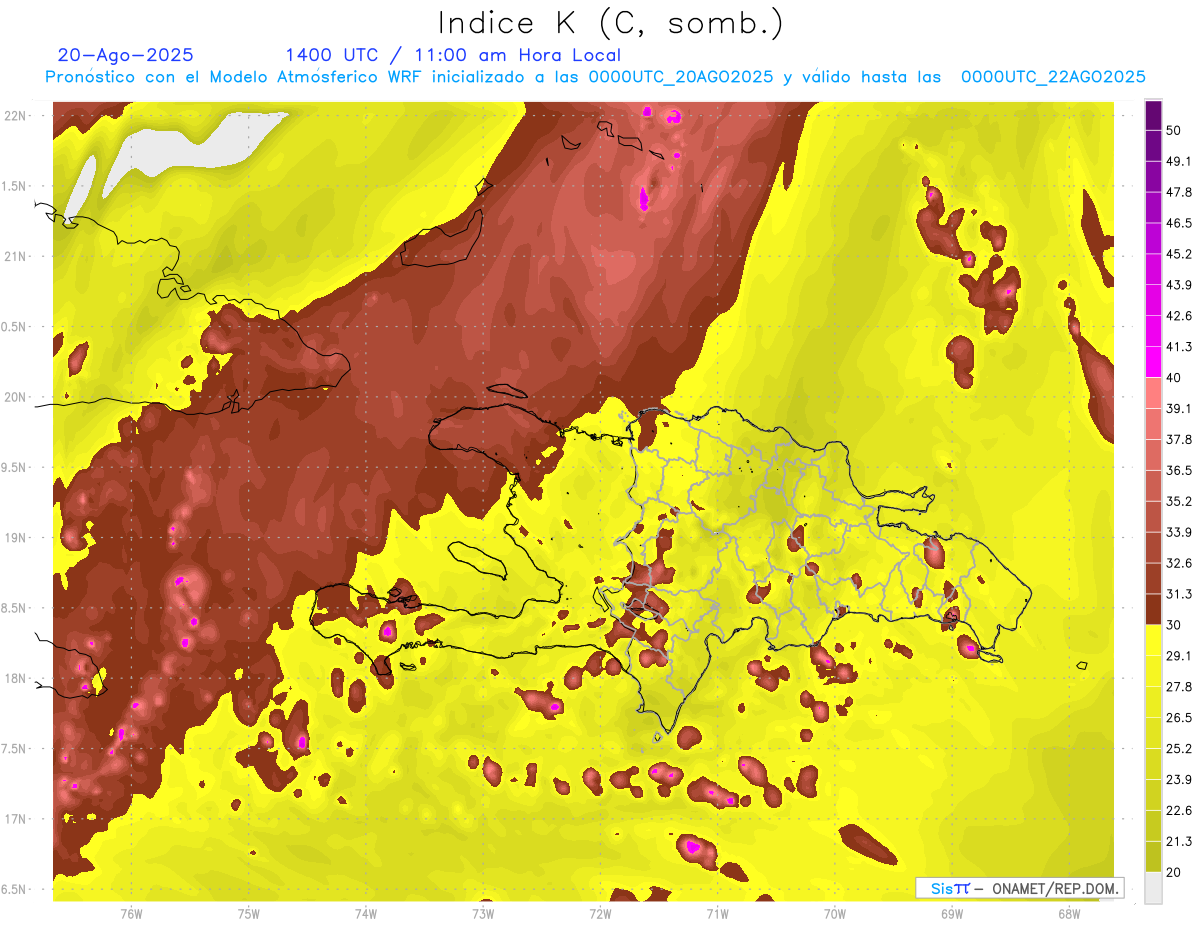The height and width of the screenshot is (927, 1200).
Task: Click the colorbar value '50'
Action: click(1174, 130)
